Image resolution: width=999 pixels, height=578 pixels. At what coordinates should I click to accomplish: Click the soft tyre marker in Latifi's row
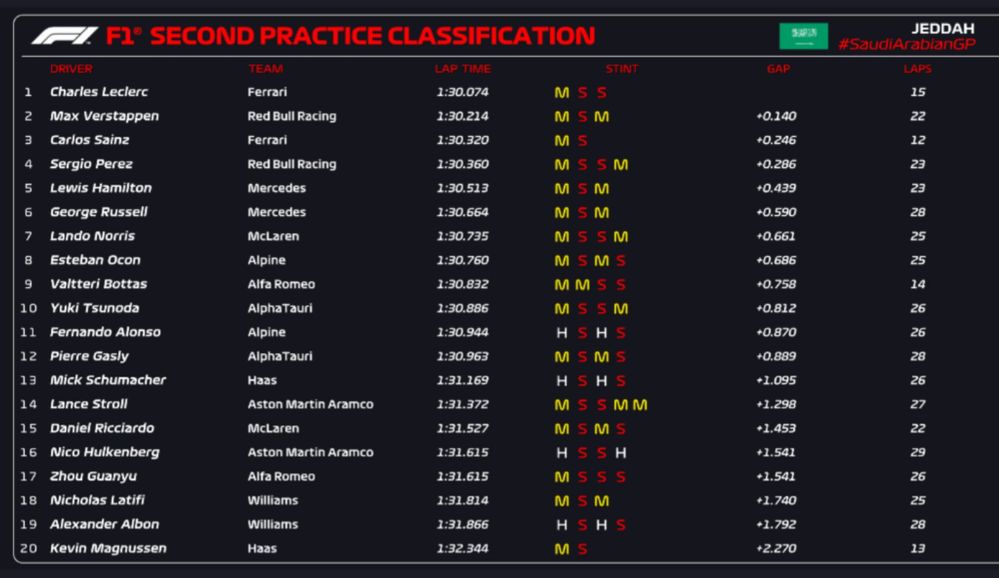coord(582,501)
